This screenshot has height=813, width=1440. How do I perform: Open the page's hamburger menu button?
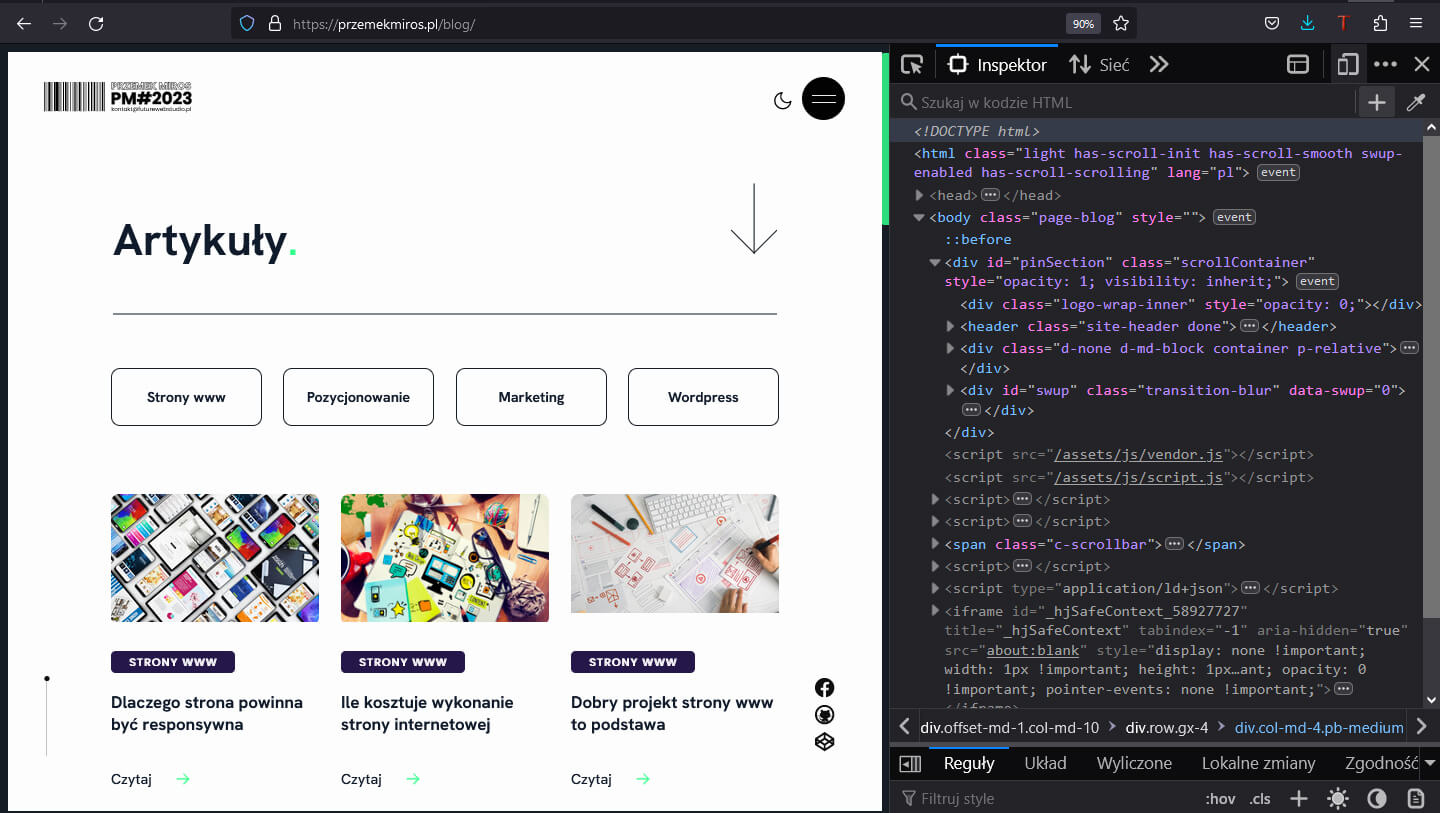(x=823, y=99)
